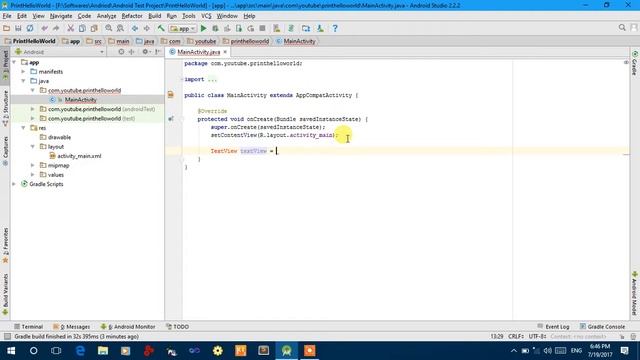Run the app with green play icon
The height and width of the screenshot is (360, 640).
[203, 28]
